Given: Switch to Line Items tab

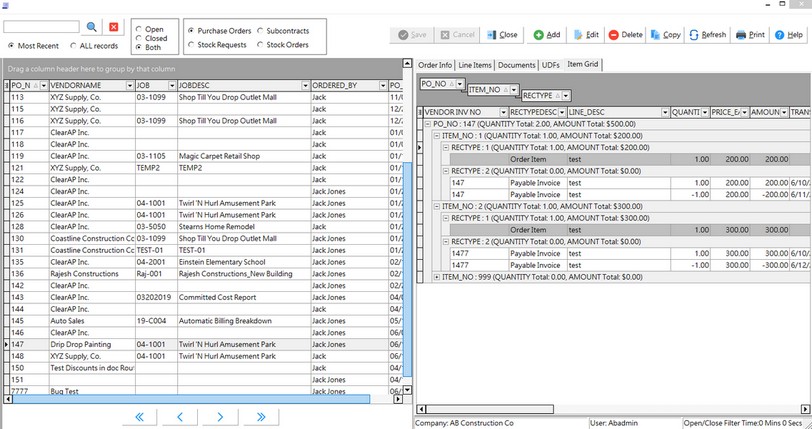Looking at the screenshot, I should pyautogui.click(x=475, y=65).
